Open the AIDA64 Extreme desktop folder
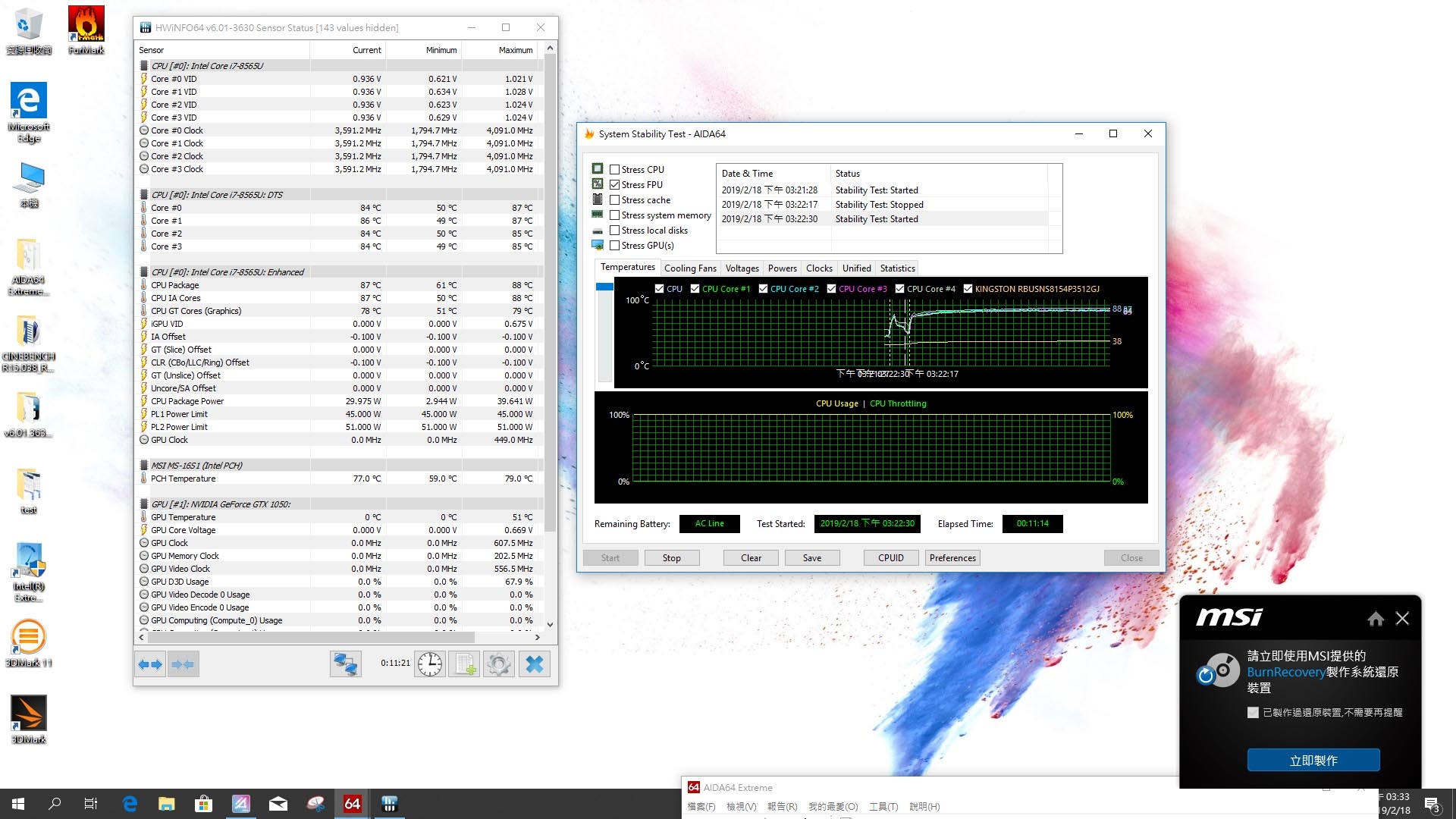The height and width of the screenshot is (819, 1456). [x=29, y=265]
